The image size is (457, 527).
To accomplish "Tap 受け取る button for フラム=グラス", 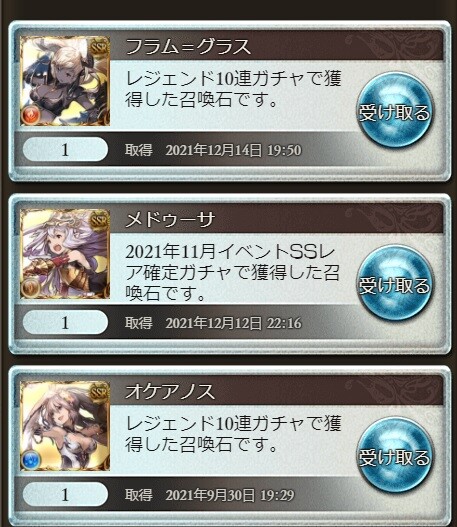I will coord(395,111).
